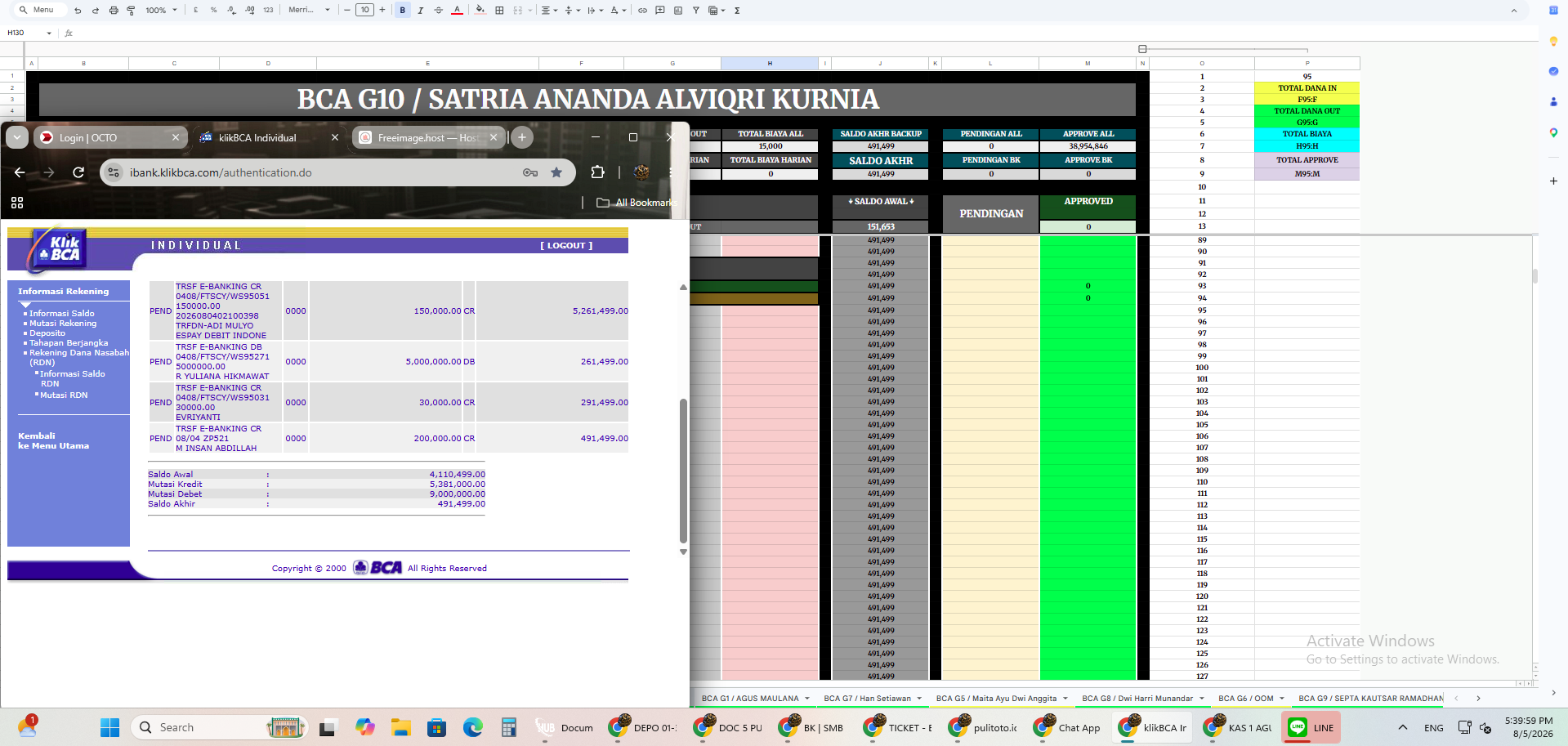Open the text color picker
1568x746 pixels.
[457, 11]
